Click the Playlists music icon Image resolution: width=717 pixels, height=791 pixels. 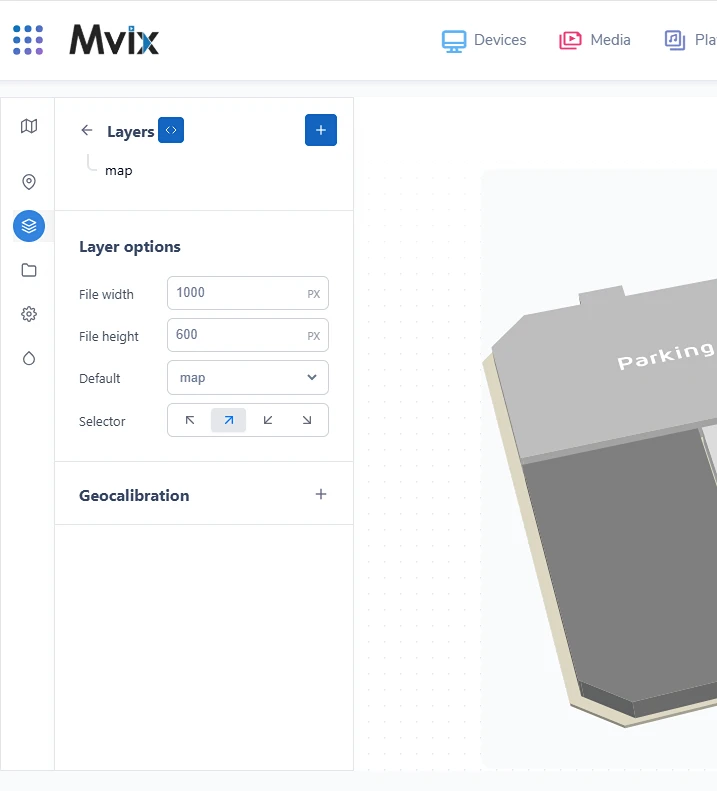pos(675,40)
